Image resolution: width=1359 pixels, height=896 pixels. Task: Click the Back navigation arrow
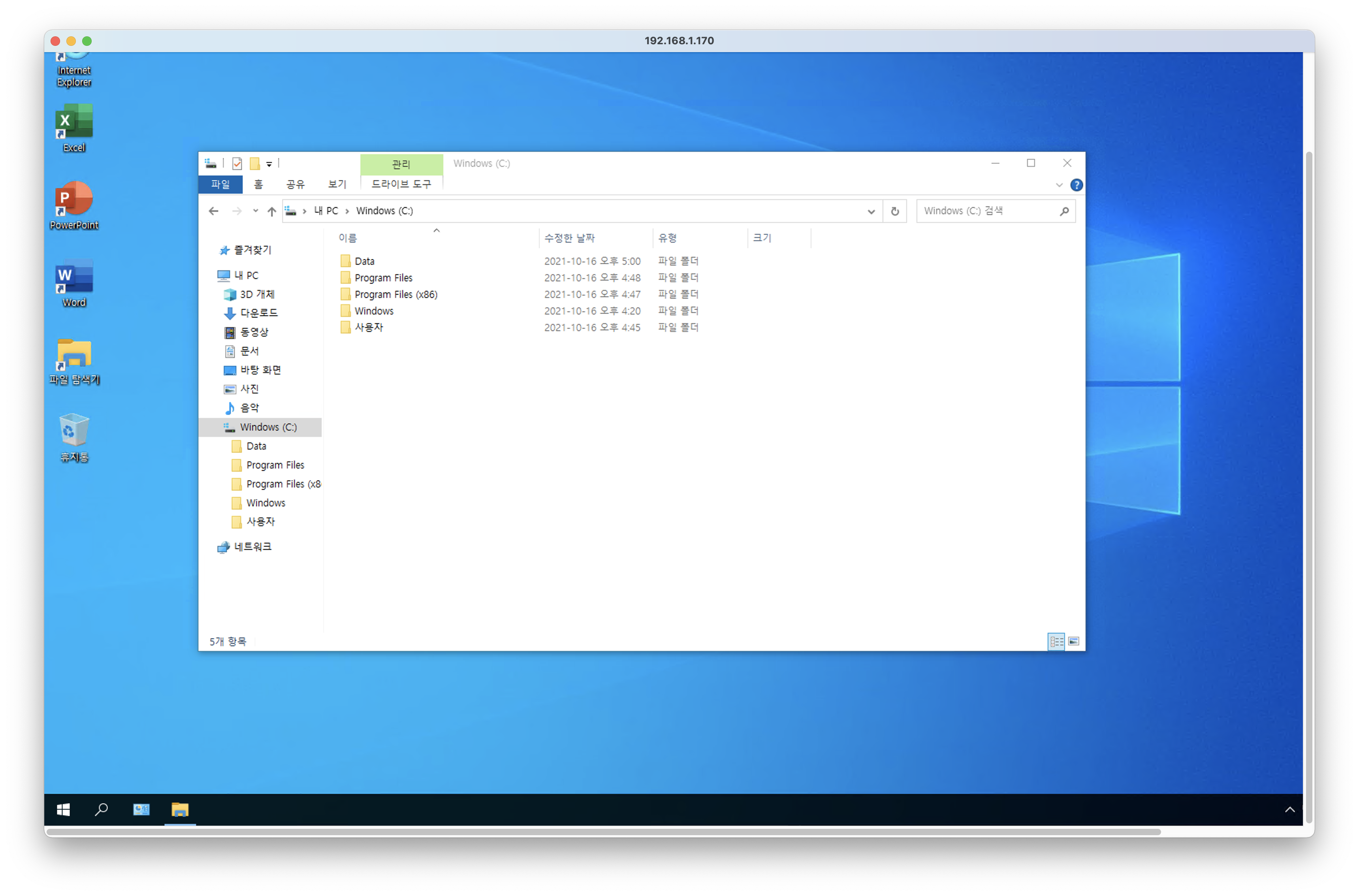(214, 211)
